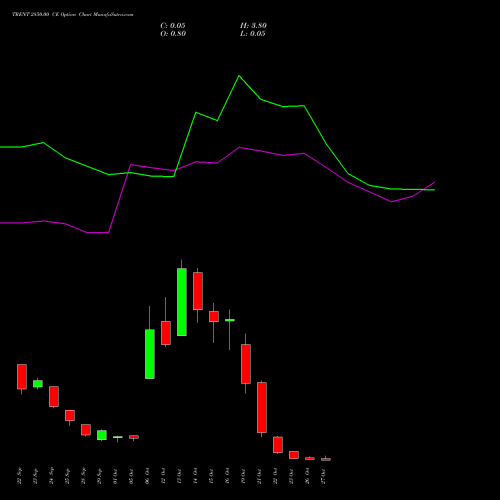Click the small green candlestick for 23 Sep
This screenshot has width=500, height=500.
[38, 384]
